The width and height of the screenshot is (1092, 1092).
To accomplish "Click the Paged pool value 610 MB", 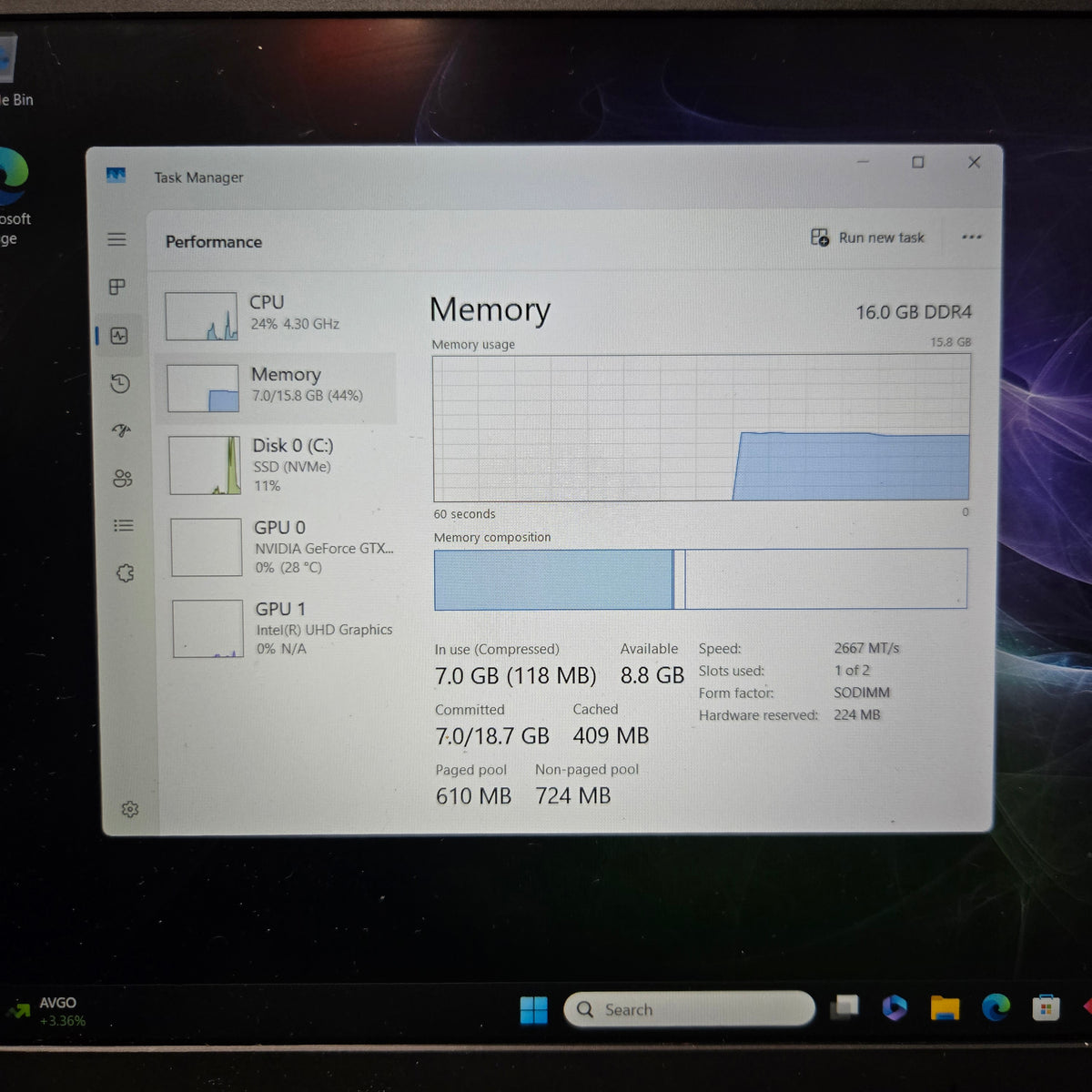I will 473,796.
